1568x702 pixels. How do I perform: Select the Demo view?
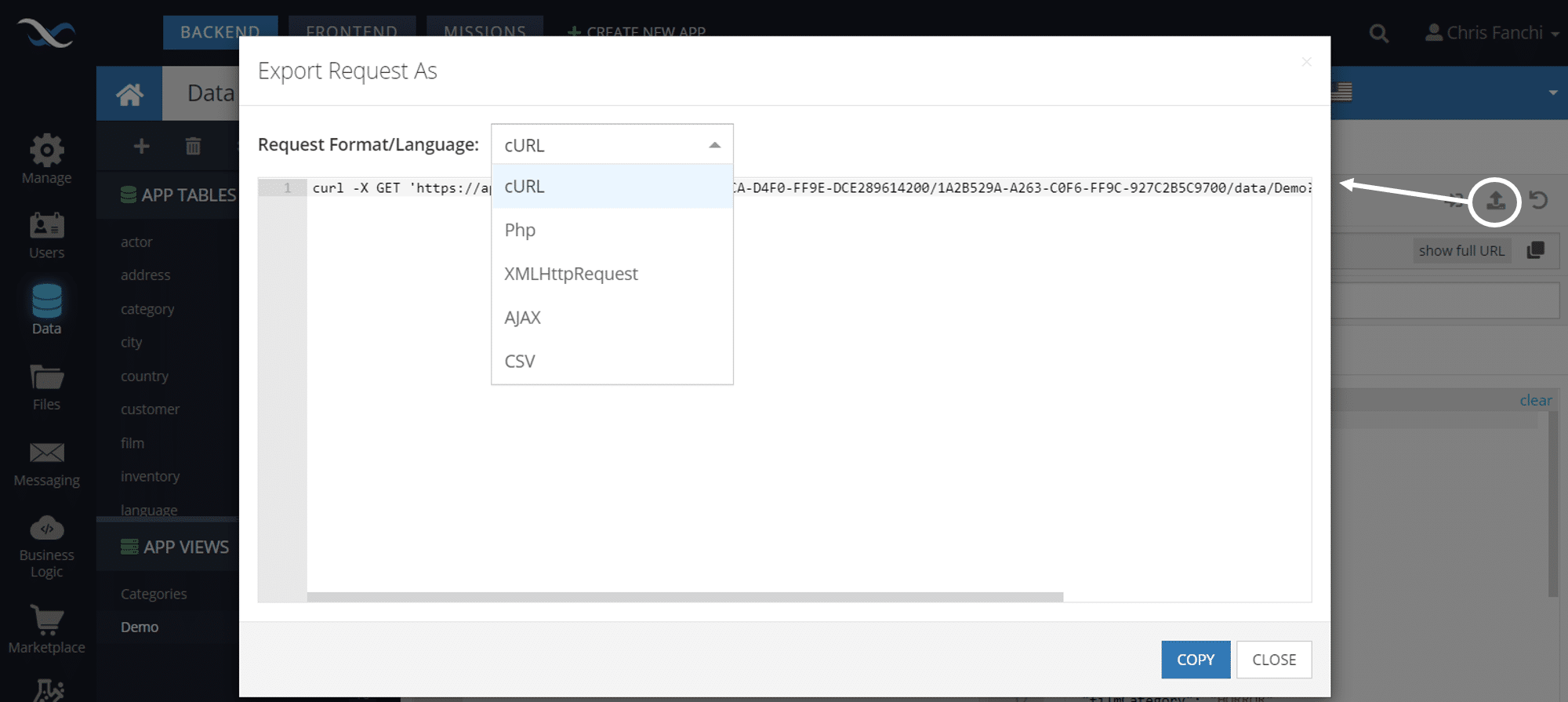(x=140, y=627)
